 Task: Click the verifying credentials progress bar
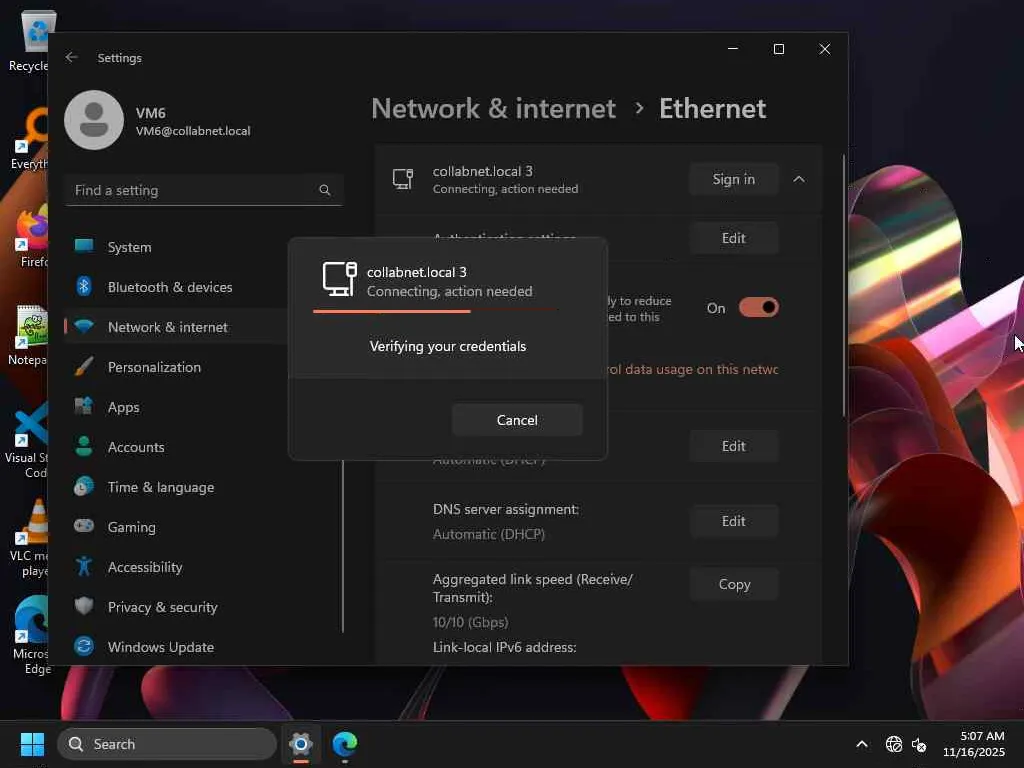(x=436, y=312)
